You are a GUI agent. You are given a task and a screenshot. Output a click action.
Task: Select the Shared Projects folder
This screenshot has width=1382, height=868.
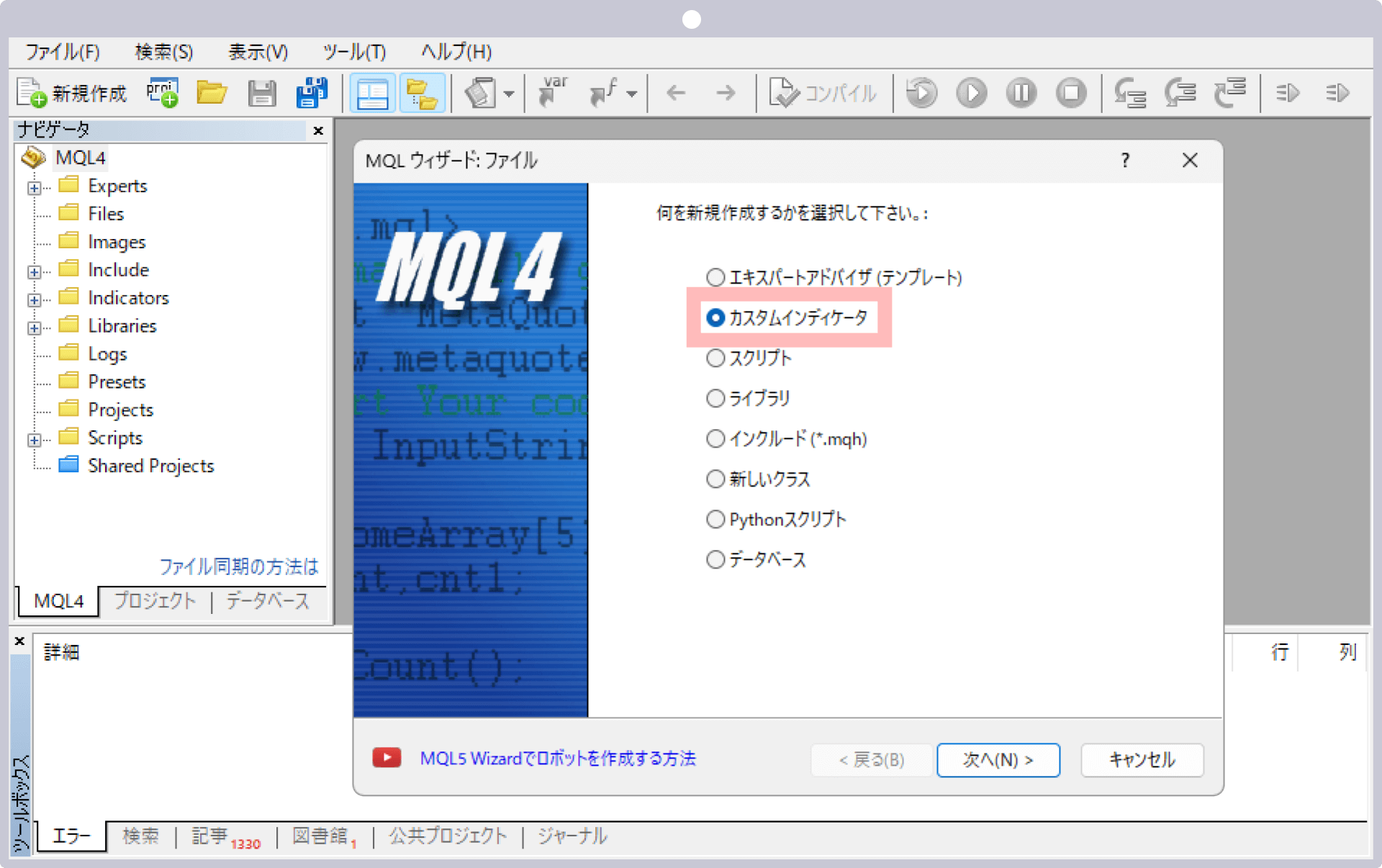pos(151,466)
